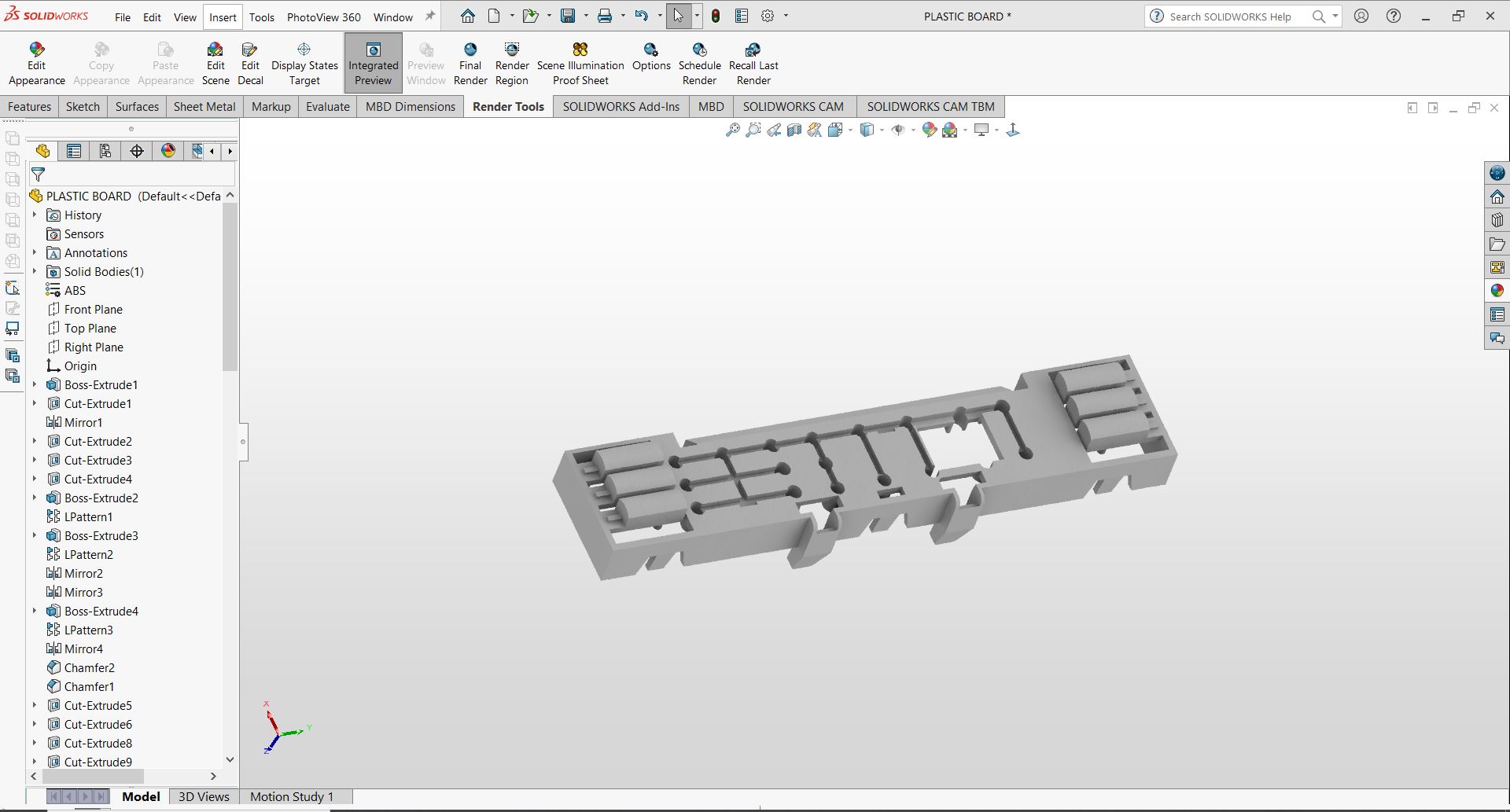The width and height of the screenshot is (1510, 812).
Task: Pin the menu bar with pushpin
Action: pyautogui.click(x=430, y=17)
